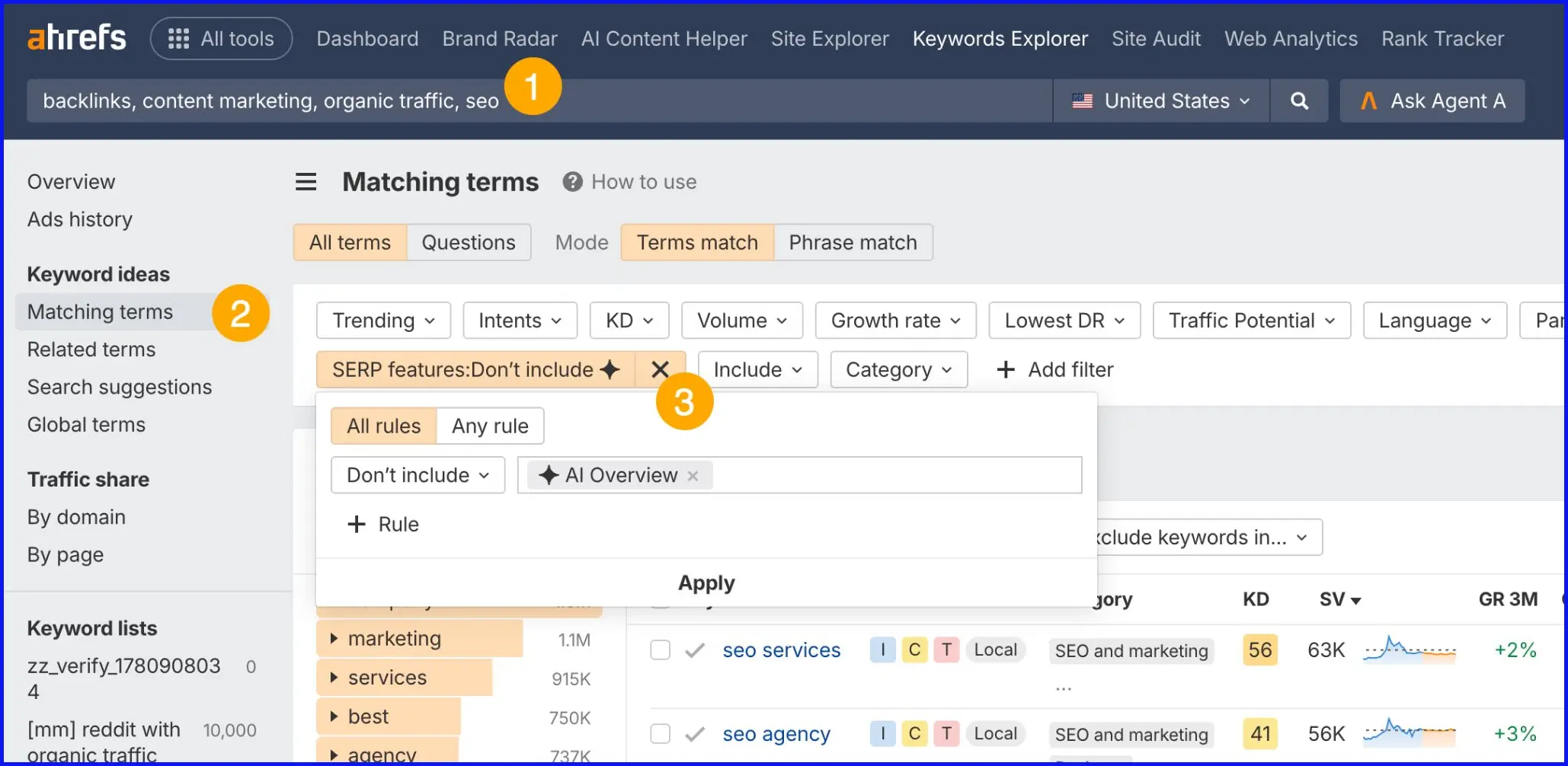The height and width of the screenshot is (766, 1568).
Task: Open the Language filter dropdown
Action: pos(1435,321)
